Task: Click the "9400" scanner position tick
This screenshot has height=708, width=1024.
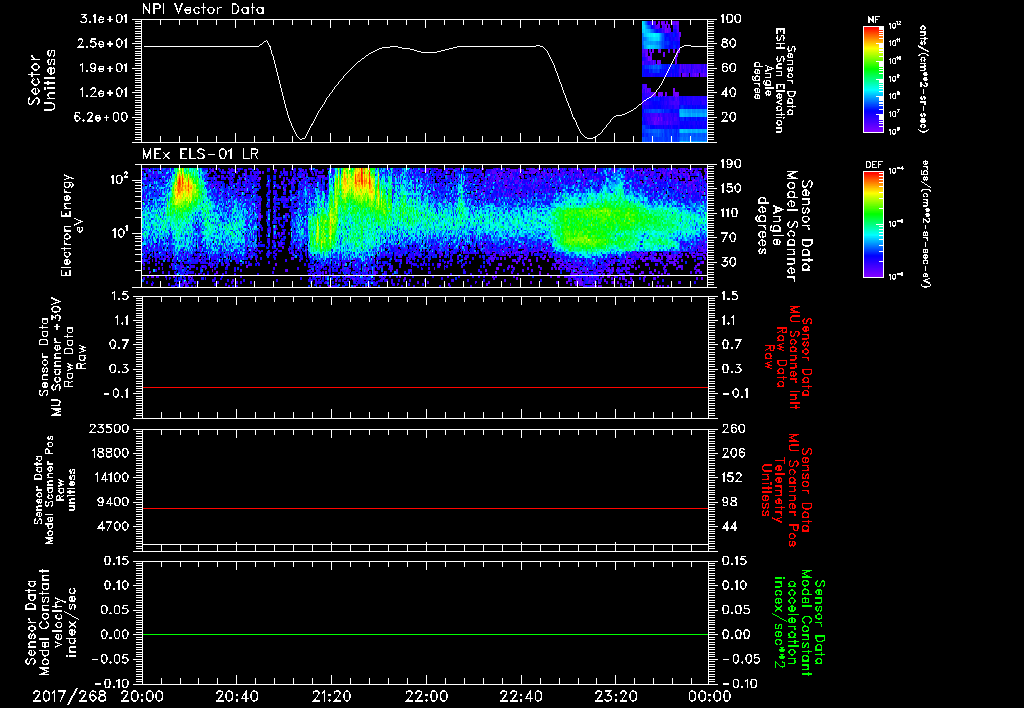Action: 112,502
